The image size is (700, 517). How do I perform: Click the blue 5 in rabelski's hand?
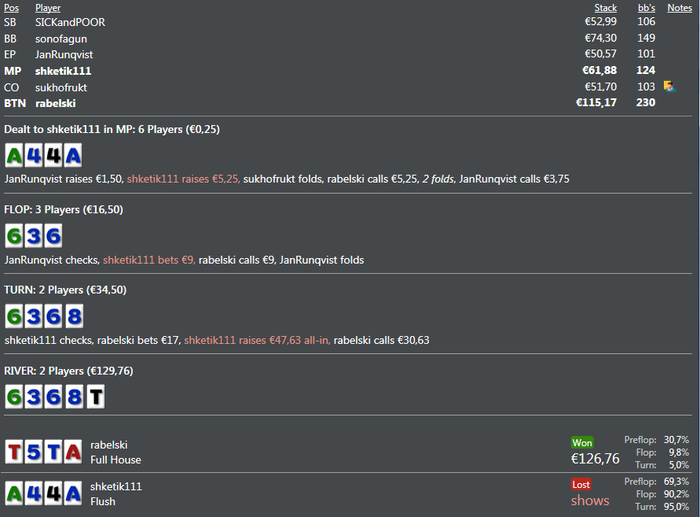coord(34,452)
